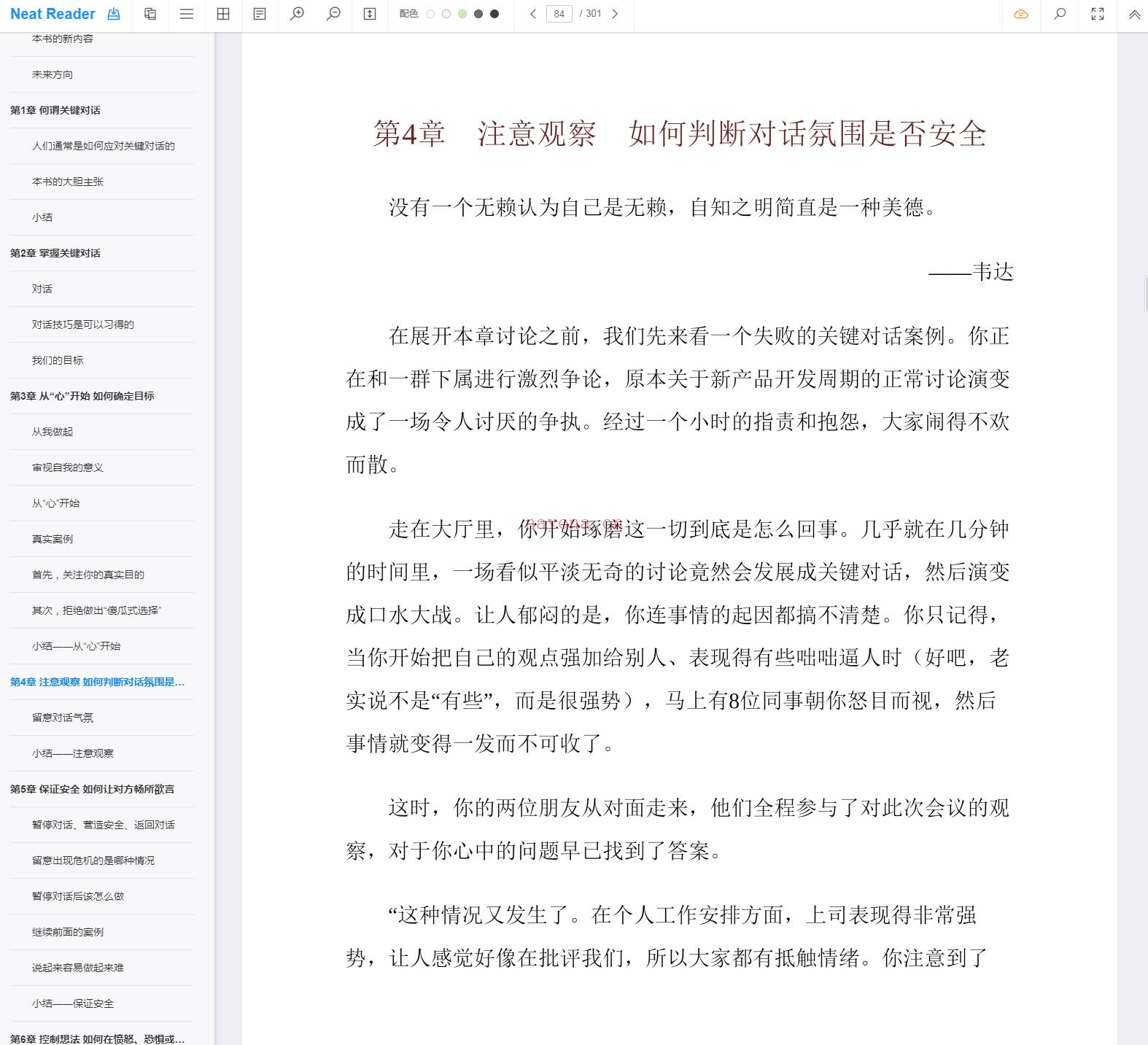Zoom in with the magnifier plus icon
1148x1045 pixels.
pos(297,14)
